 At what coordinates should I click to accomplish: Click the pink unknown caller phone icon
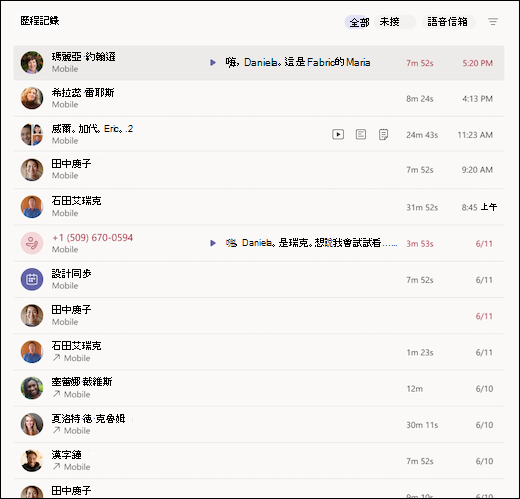(x=32, y=243)
